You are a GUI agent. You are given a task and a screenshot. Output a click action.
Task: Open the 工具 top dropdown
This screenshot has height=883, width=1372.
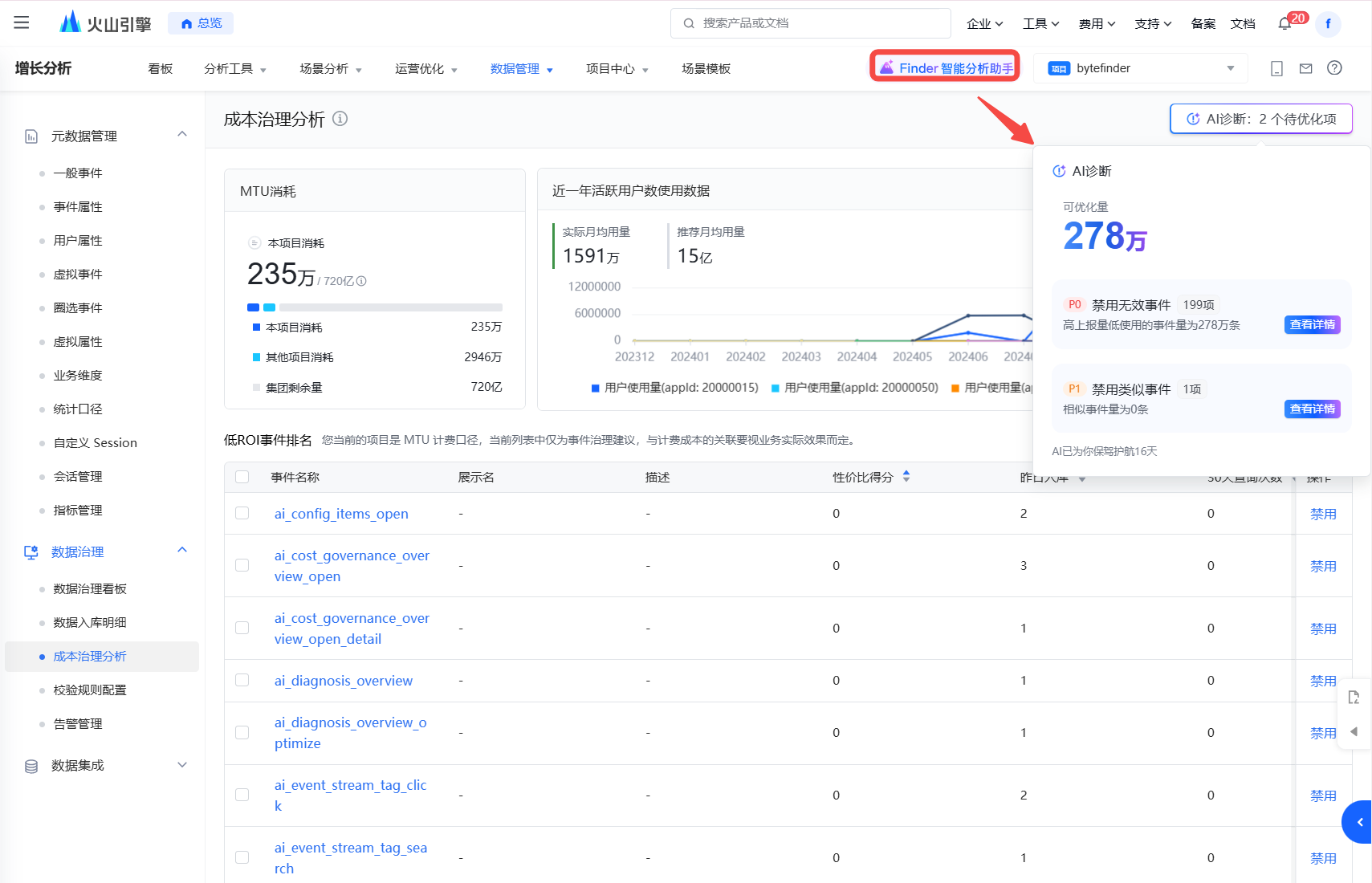coord(1041,24)
